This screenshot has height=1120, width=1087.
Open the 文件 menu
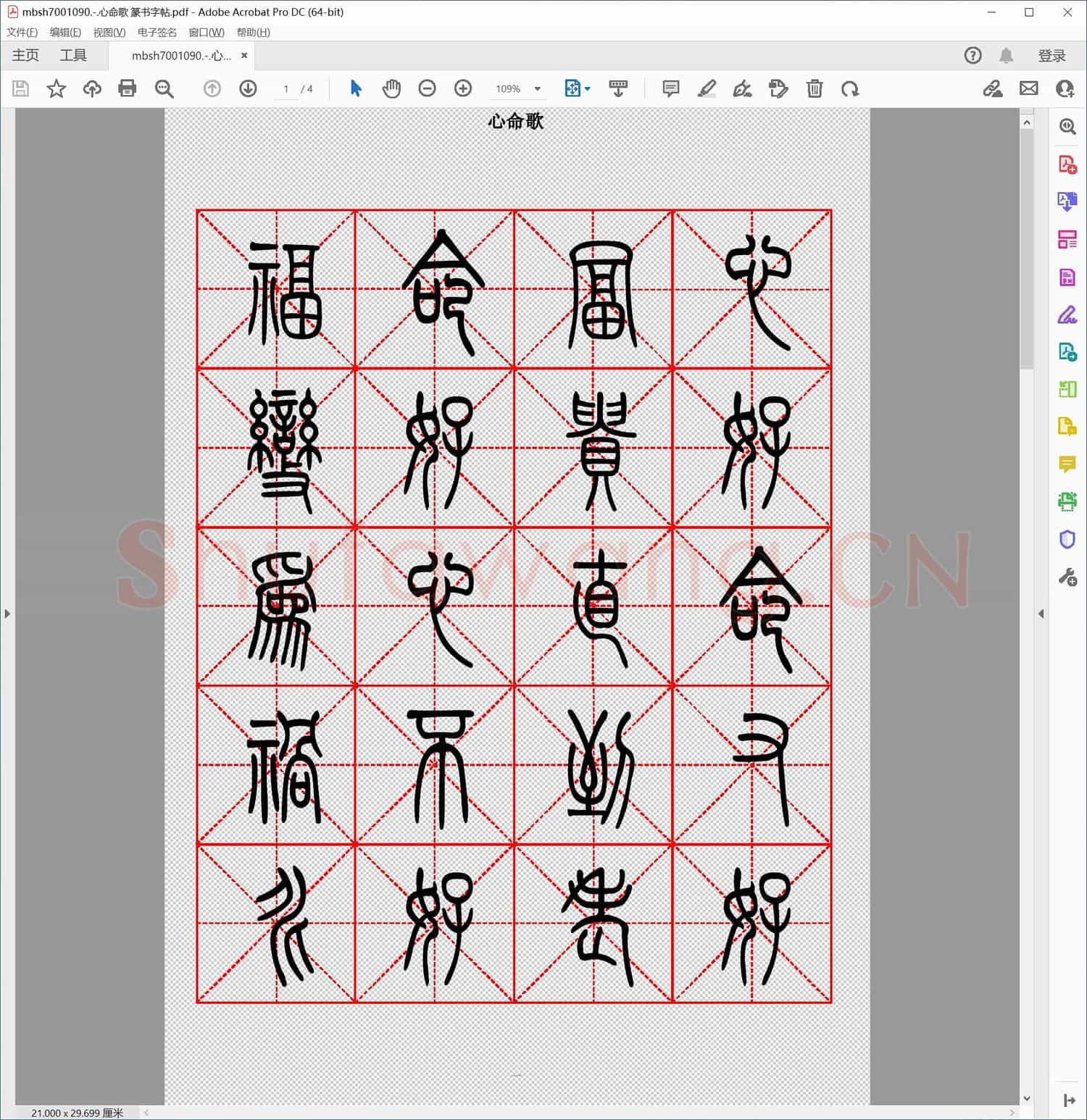pyautogui.click(x=21, y=32)
